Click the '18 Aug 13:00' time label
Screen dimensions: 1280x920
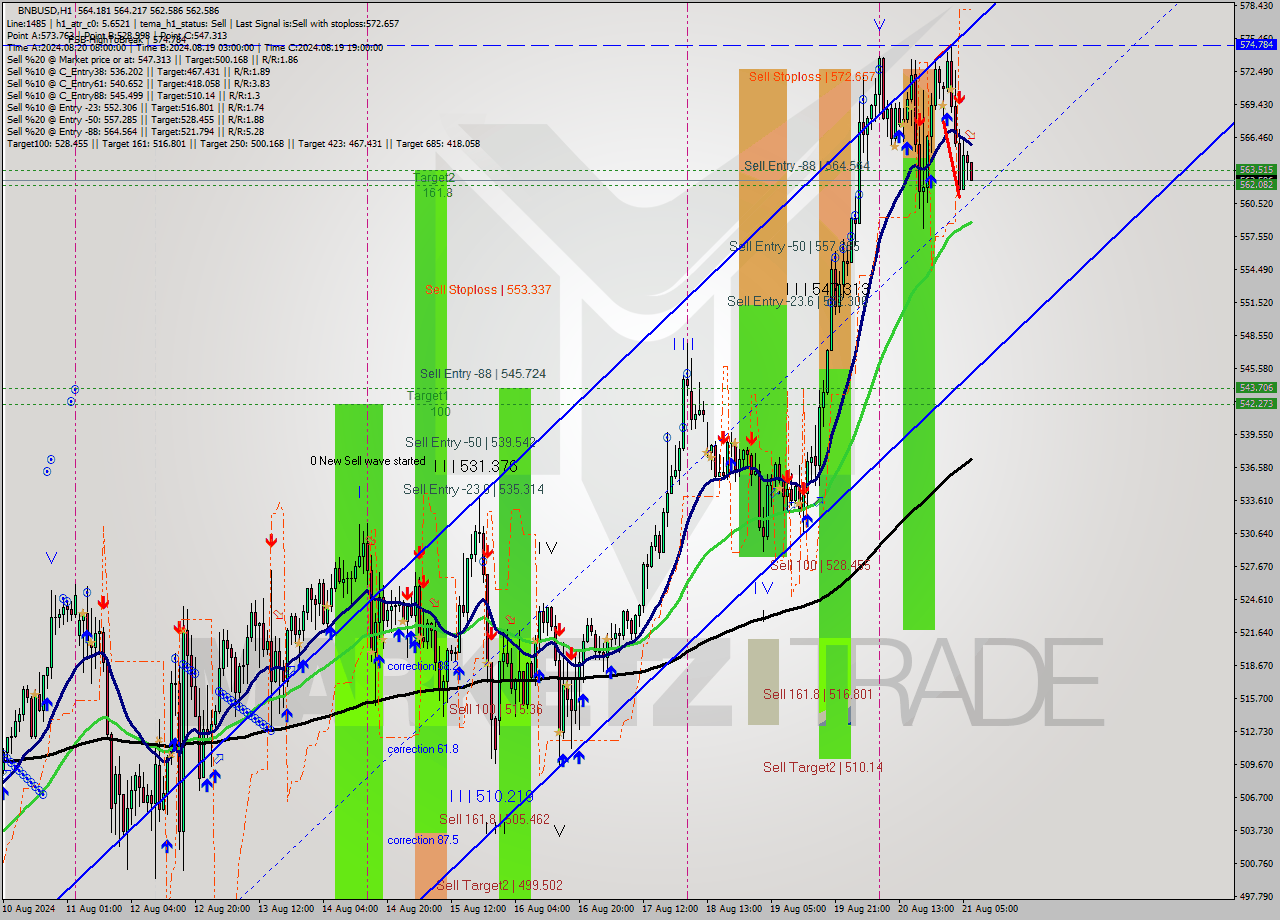point(734,909)
